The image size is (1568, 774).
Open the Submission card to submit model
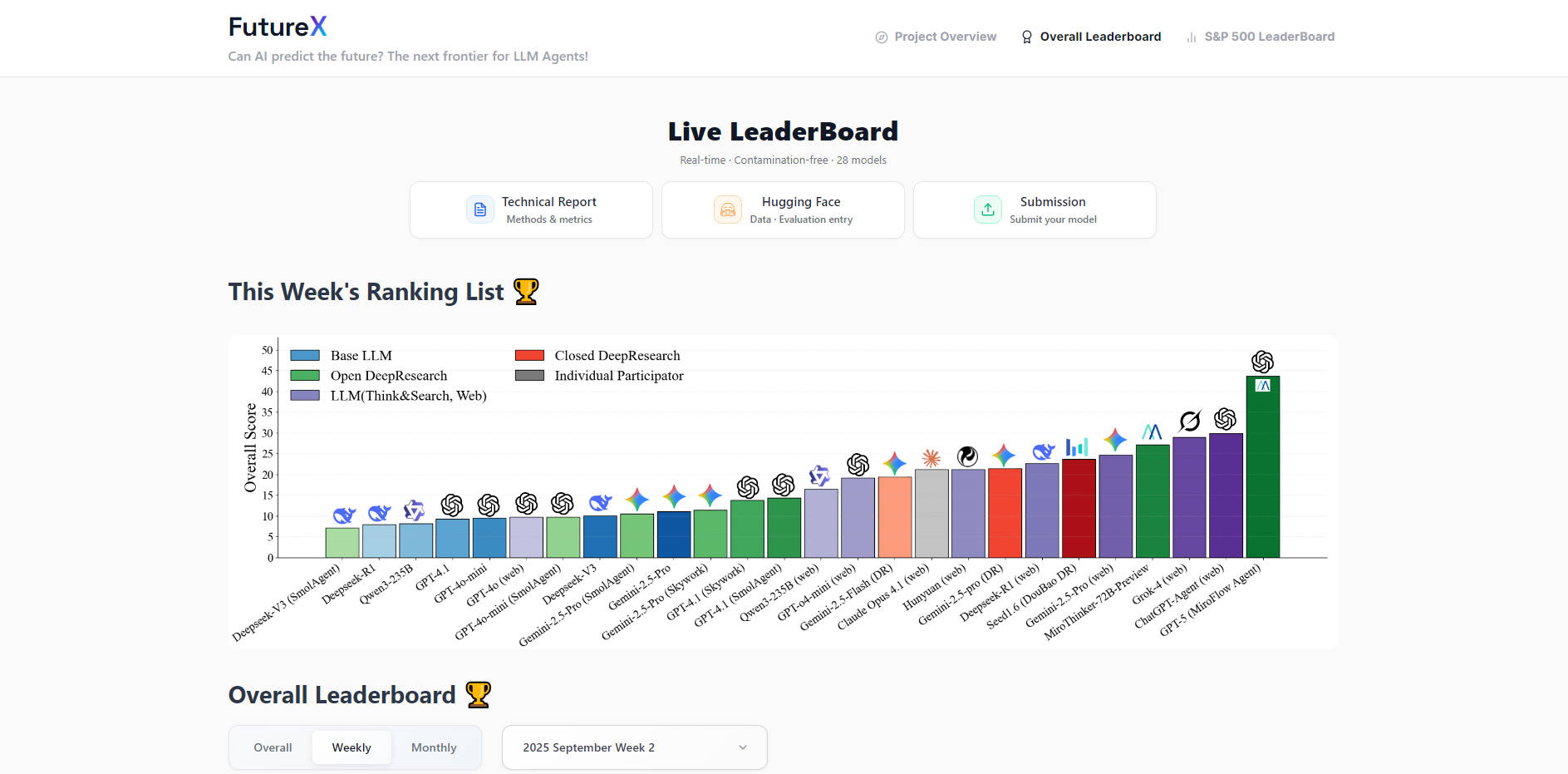tap(1034, 210)
